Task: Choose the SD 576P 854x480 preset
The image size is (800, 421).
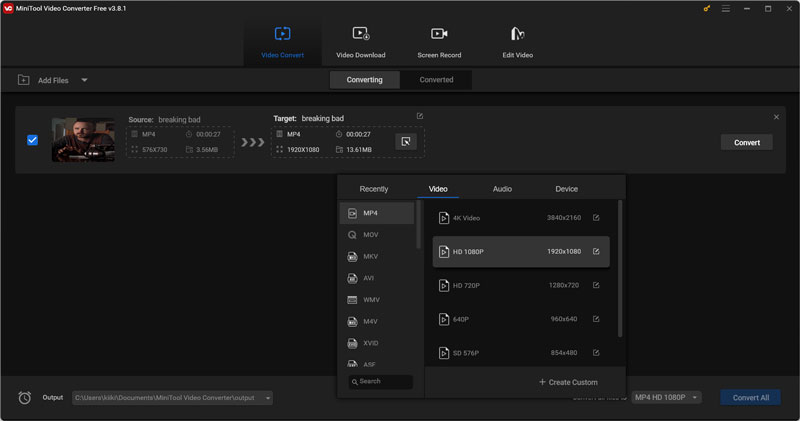Action: coord(521,353)
